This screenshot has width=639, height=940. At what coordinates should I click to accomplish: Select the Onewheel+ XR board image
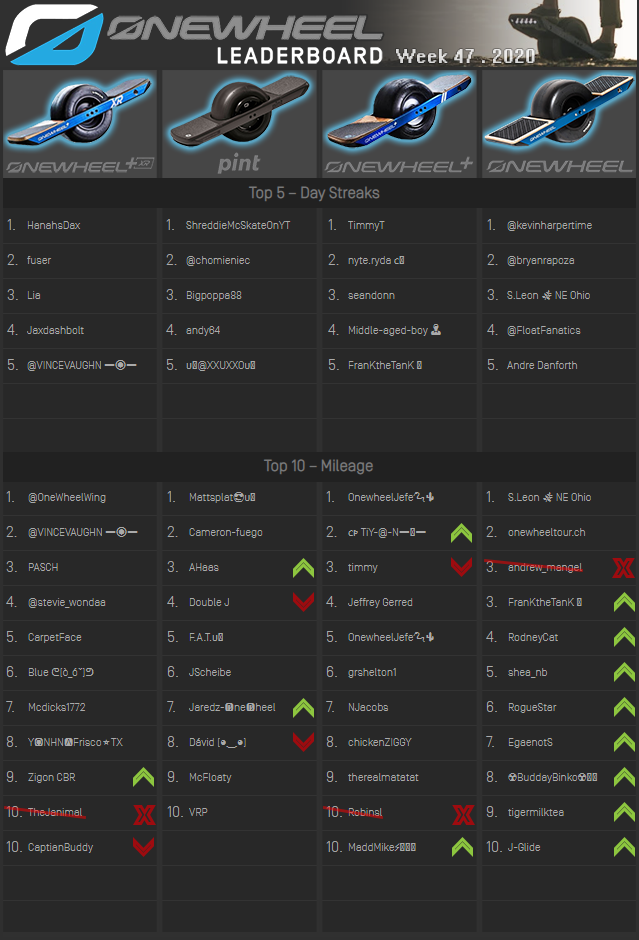(80, 123)
